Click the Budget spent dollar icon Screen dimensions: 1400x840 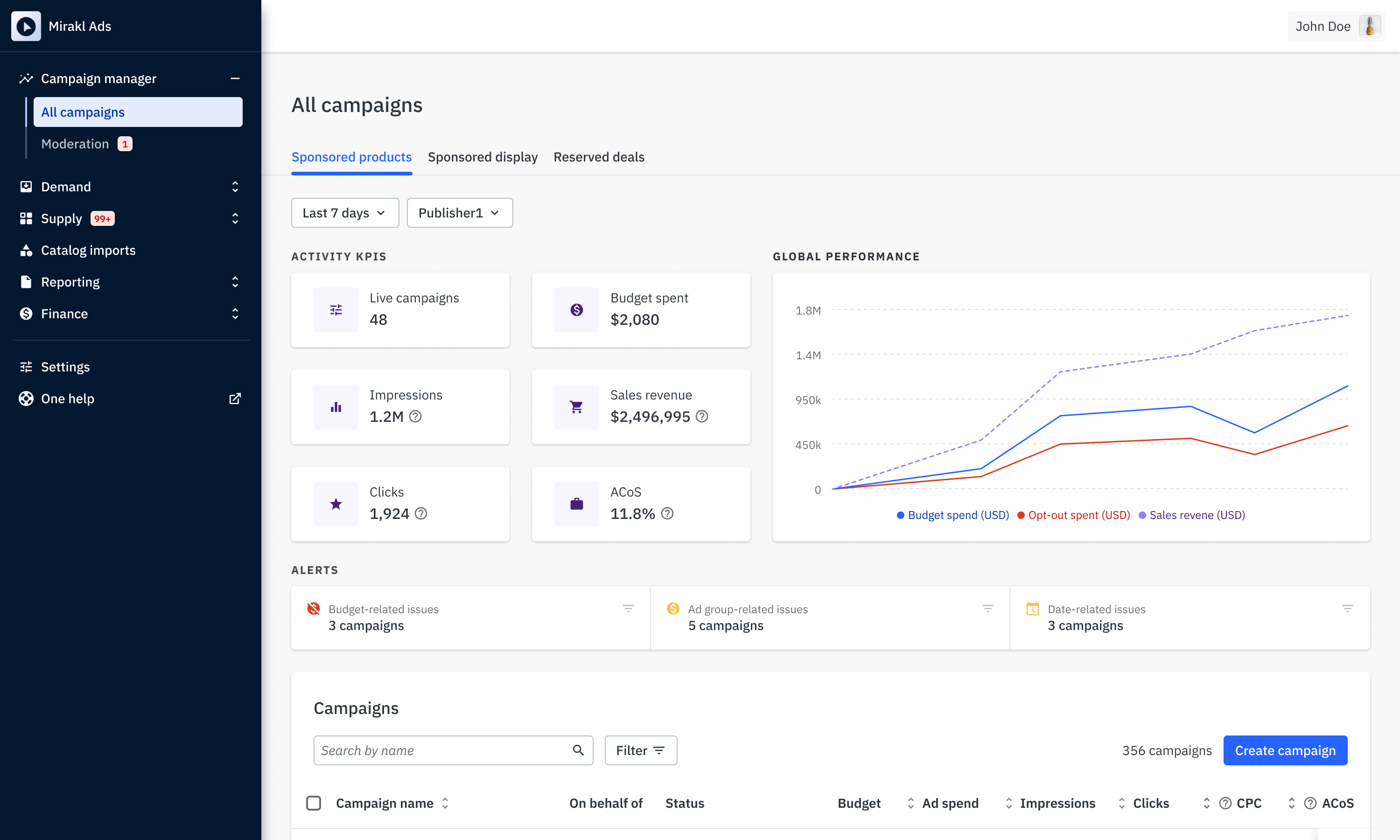click(577, 309)
